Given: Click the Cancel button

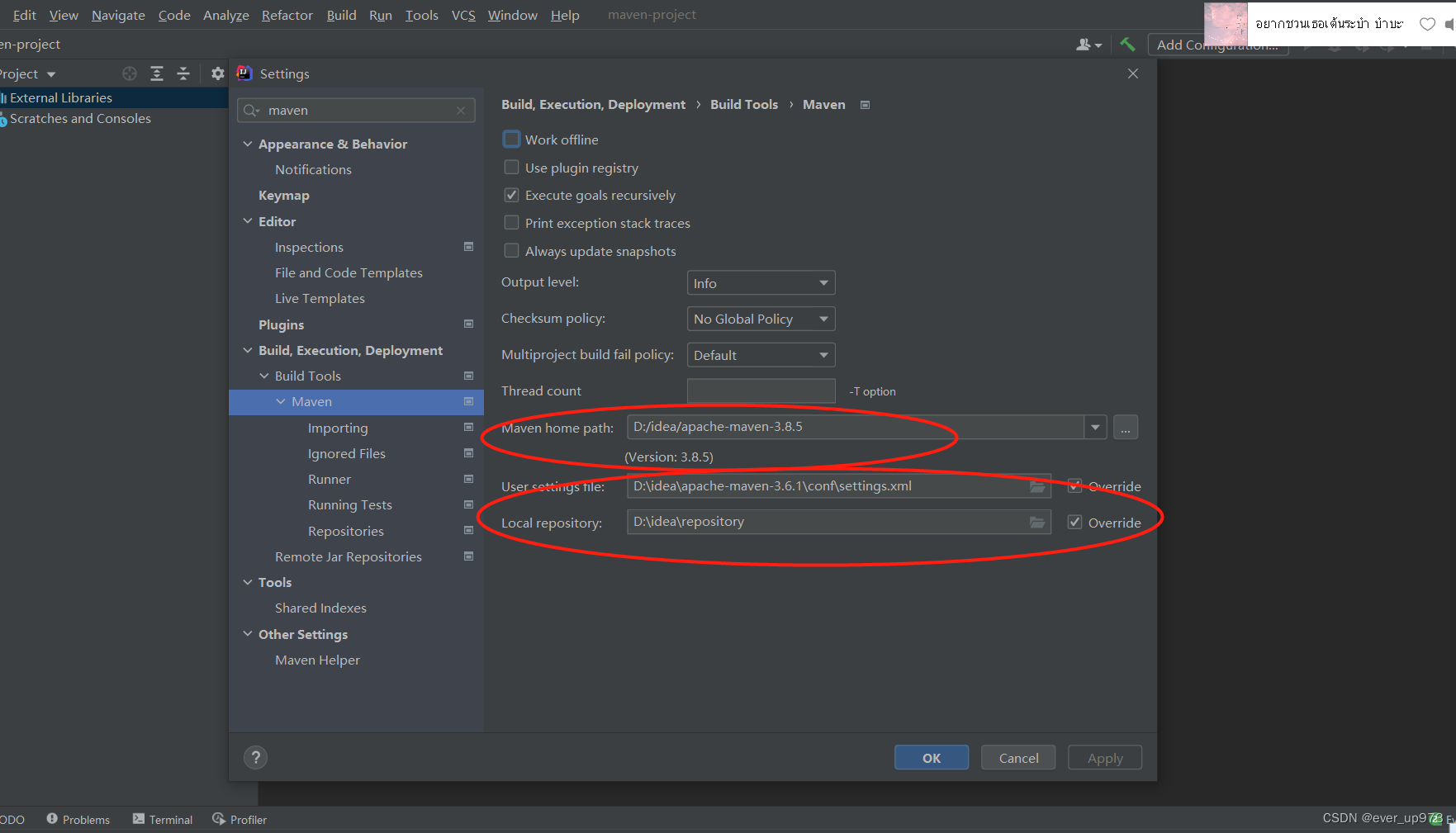Looking at the screenshot, I should pyautogui.click(x=1018, y=758).
